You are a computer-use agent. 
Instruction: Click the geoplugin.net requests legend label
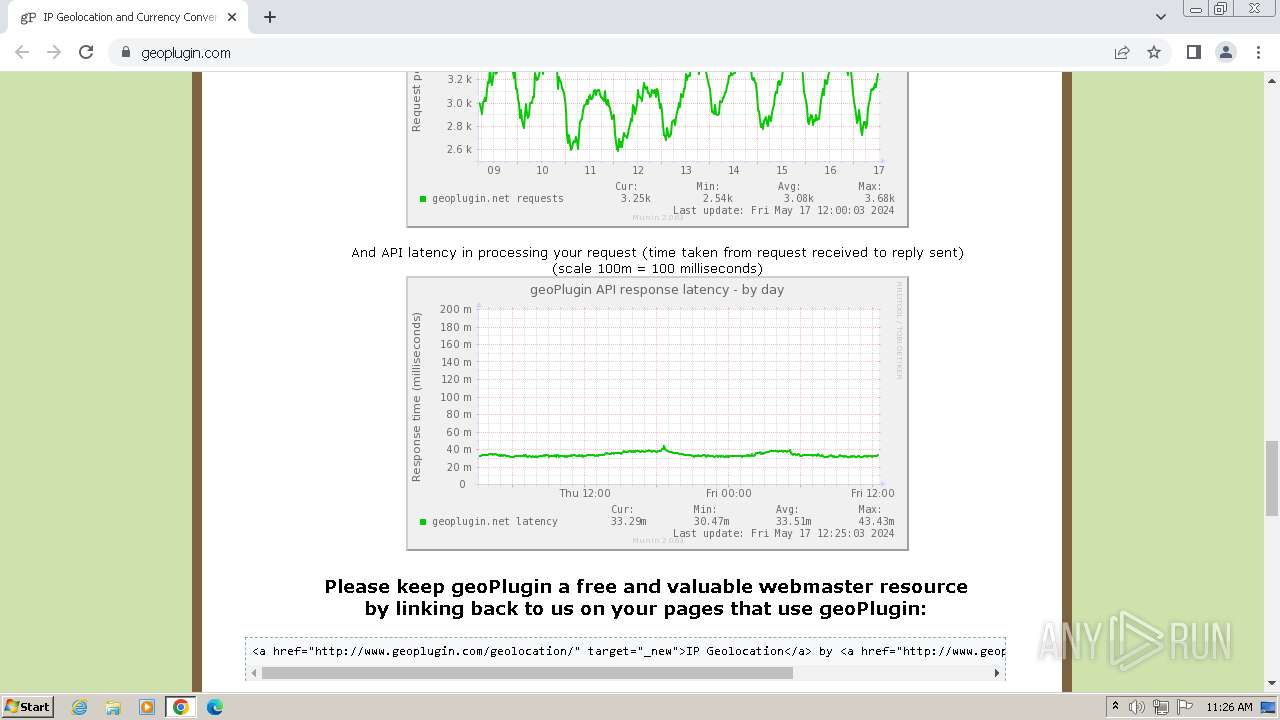[498, 198]
